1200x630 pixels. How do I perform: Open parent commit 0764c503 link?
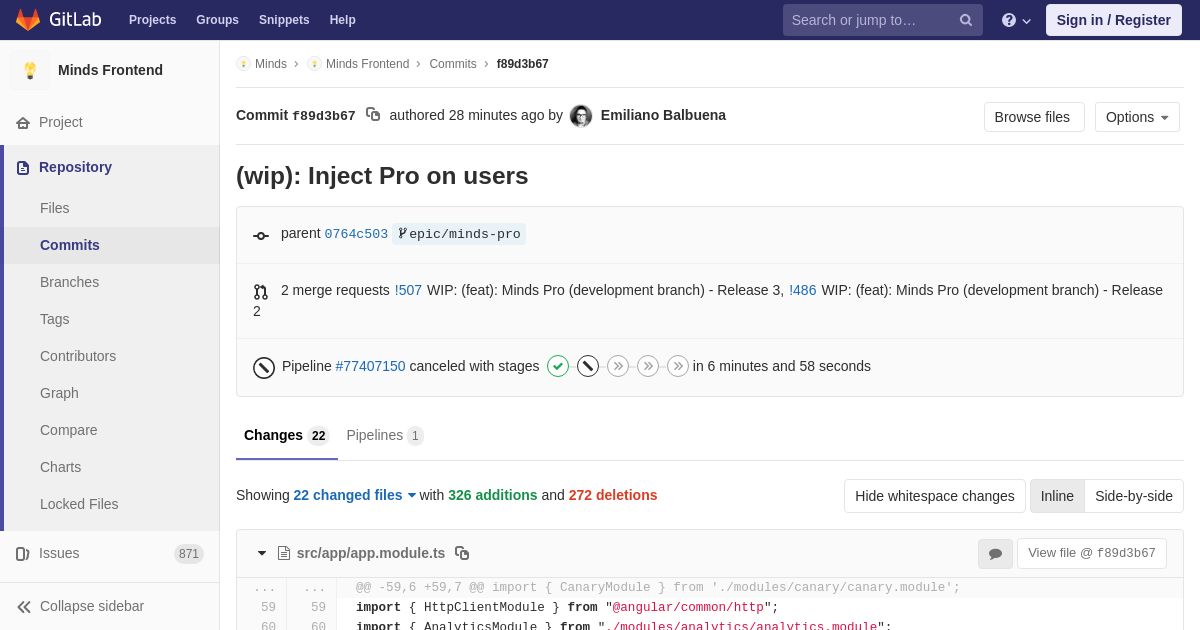[356, 234]
